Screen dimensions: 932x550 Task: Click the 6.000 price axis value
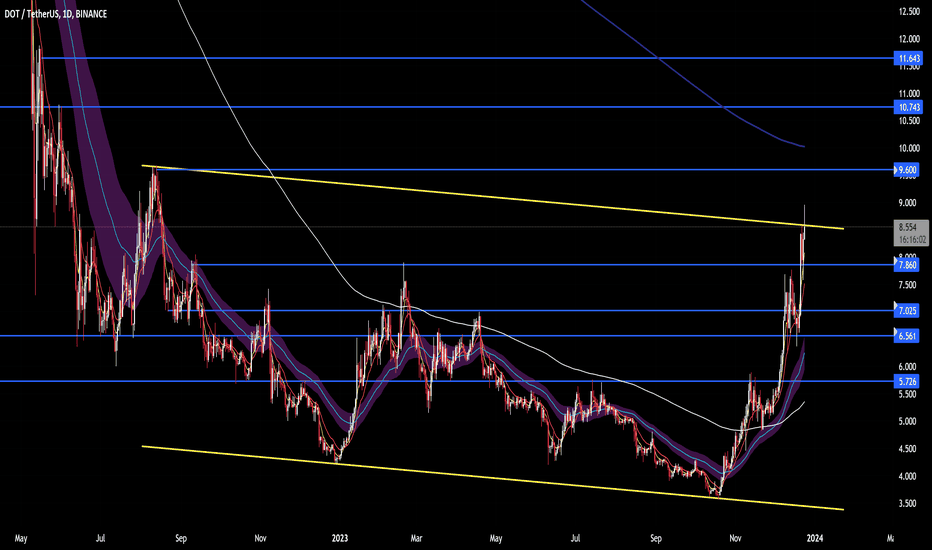908,367
